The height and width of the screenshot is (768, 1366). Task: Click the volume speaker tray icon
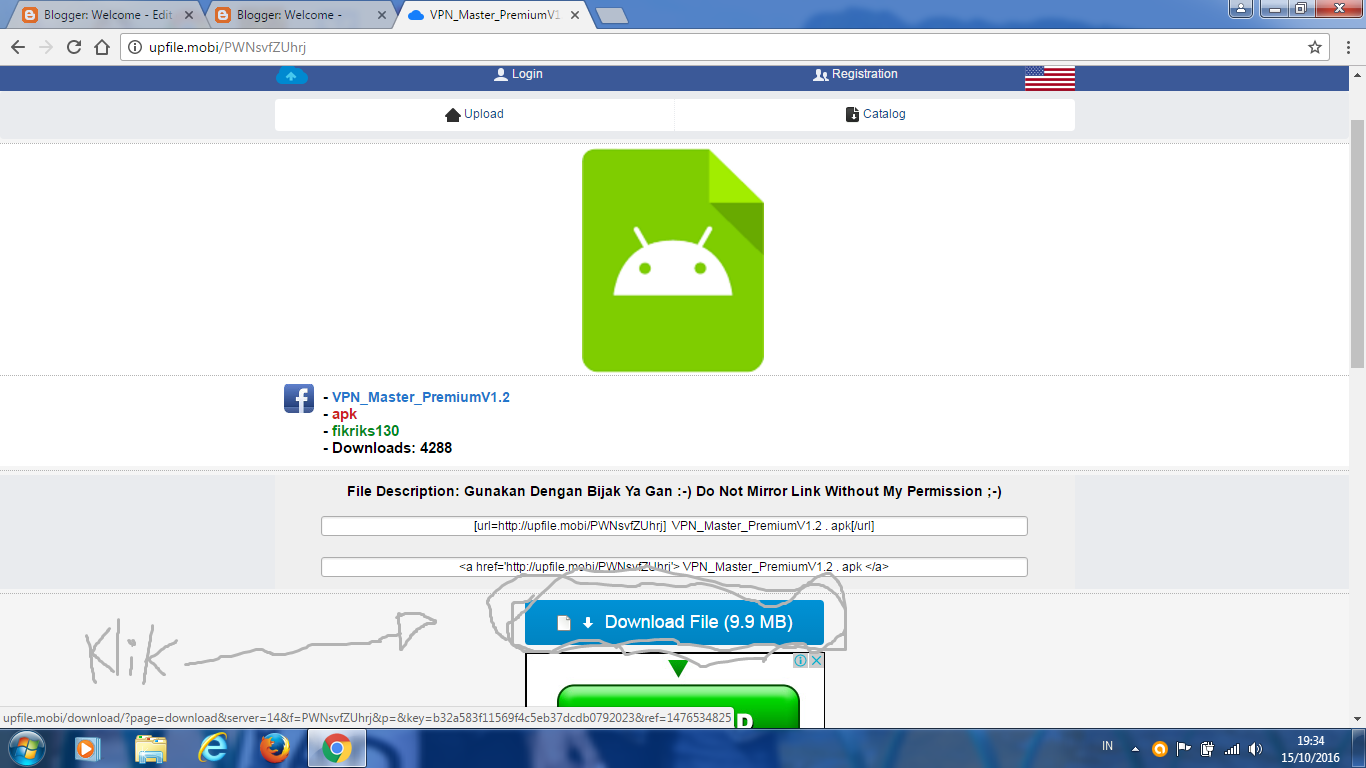(x=1256, y=748)
